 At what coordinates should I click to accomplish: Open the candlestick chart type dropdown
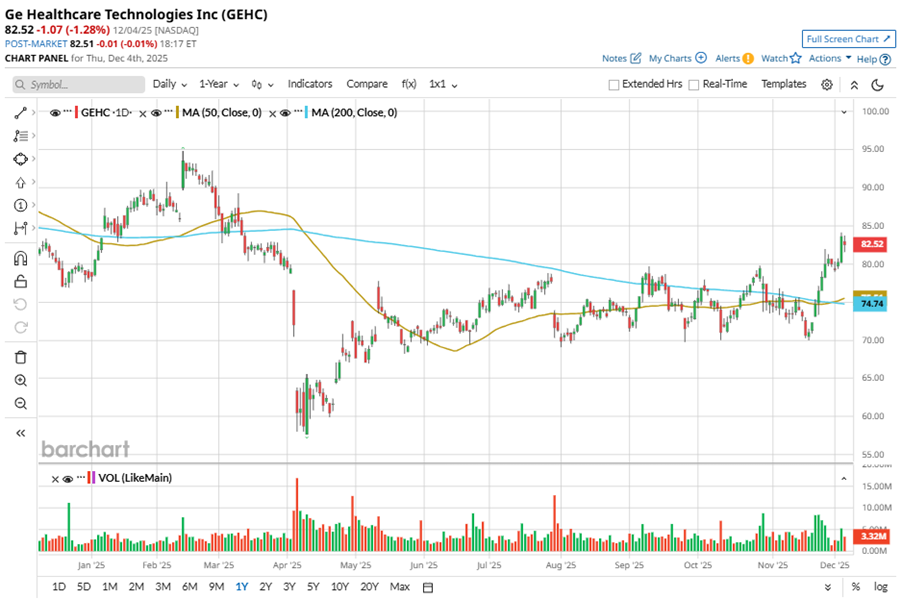[262, 85]
